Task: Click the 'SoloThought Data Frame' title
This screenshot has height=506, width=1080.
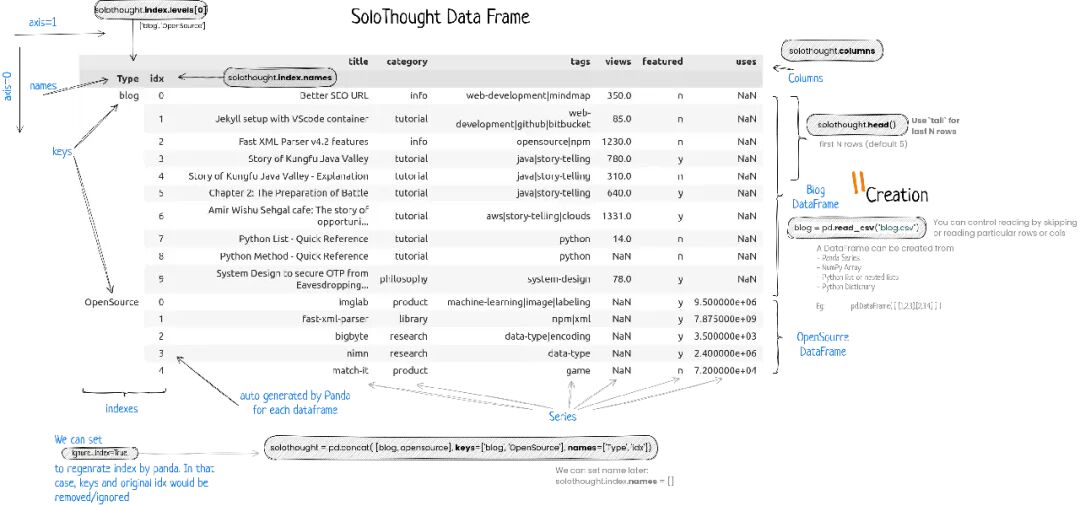Action: pyautogui.click(x=441, y=17)
